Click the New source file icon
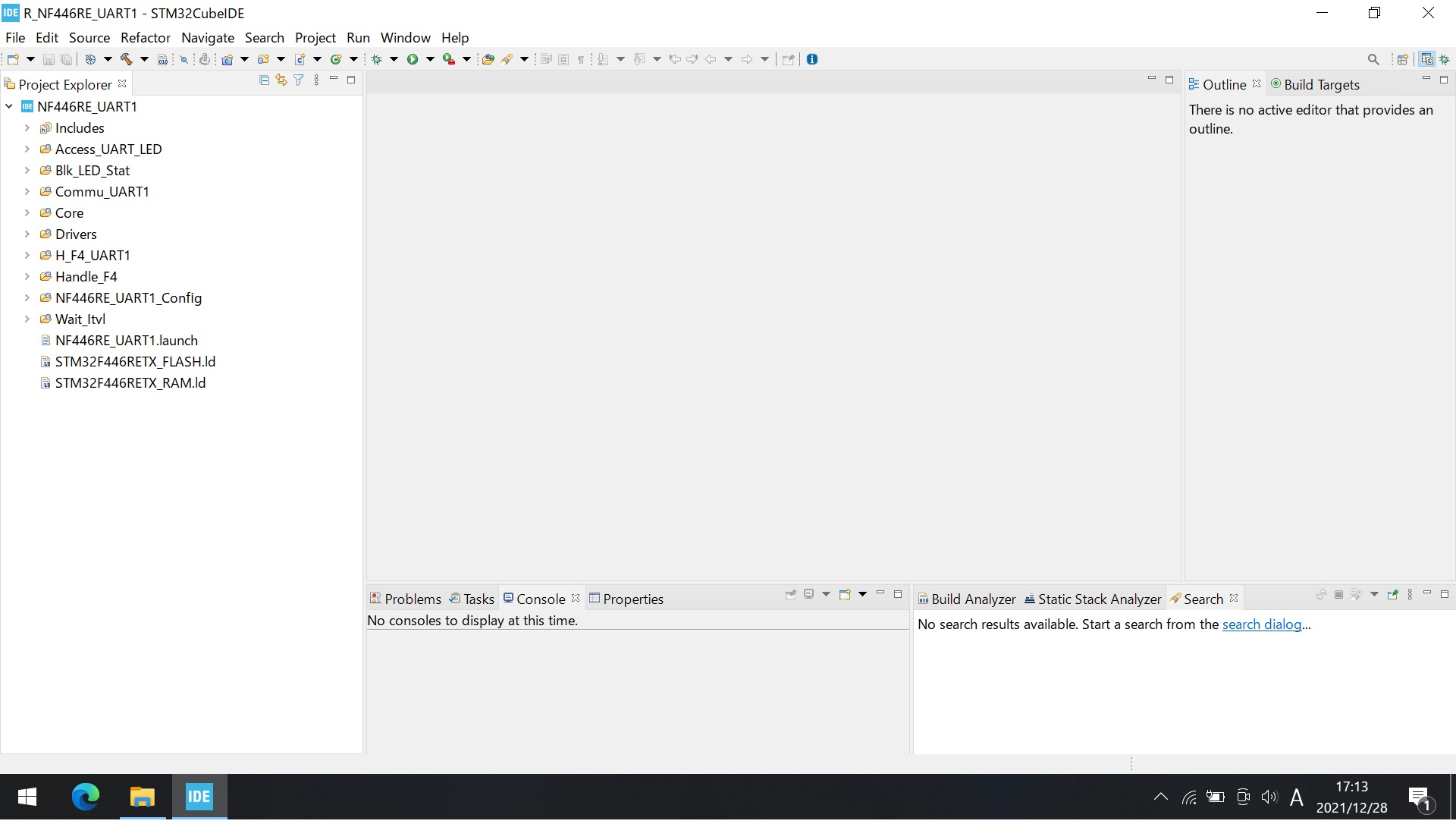 click(x=300, y=59)
